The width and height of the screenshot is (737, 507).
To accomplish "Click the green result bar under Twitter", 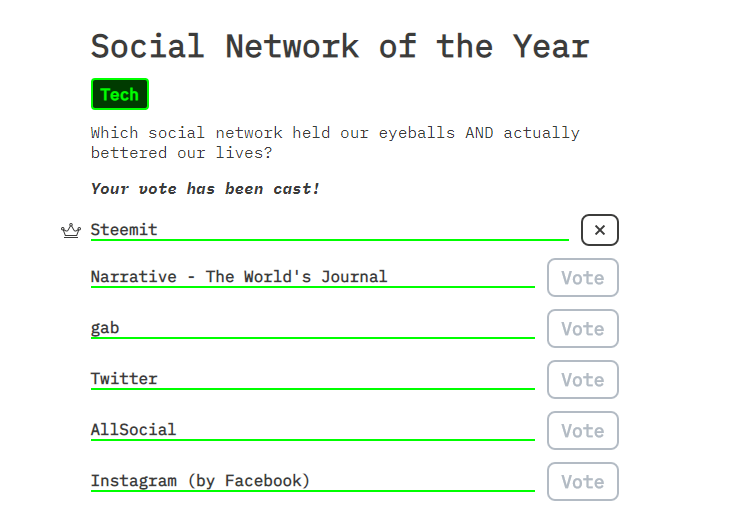I will coord(313,389).
